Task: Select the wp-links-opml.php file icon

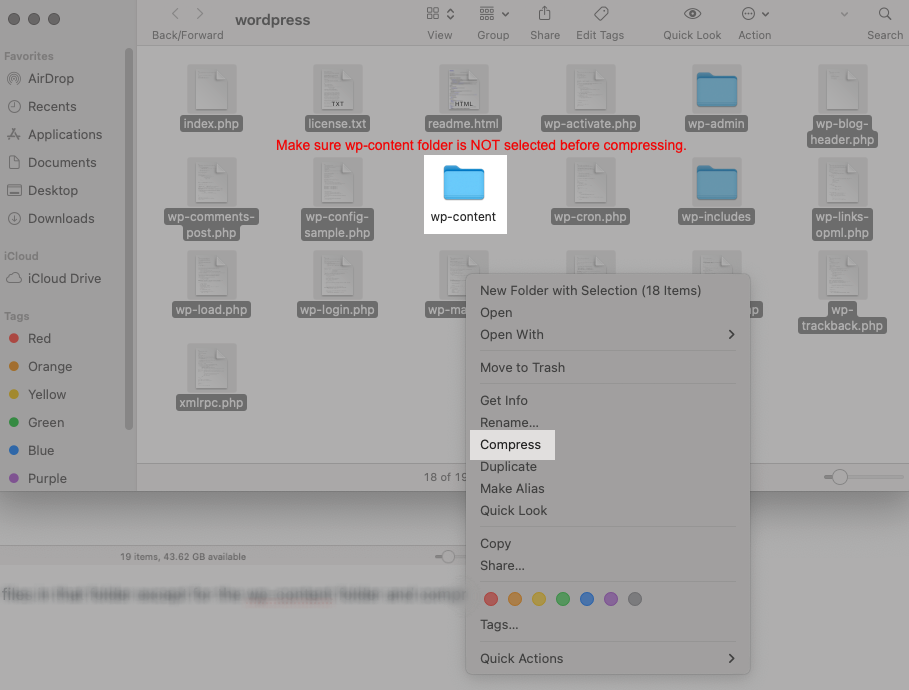Action: [842, 182]
